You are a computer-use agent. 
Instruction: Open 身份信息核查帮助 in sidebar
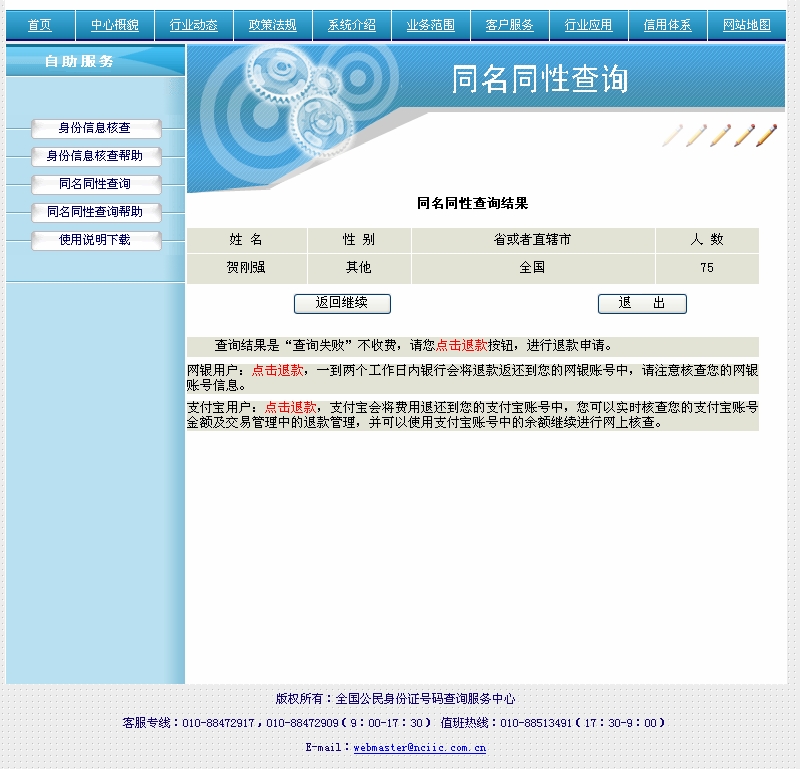(96, 156)
